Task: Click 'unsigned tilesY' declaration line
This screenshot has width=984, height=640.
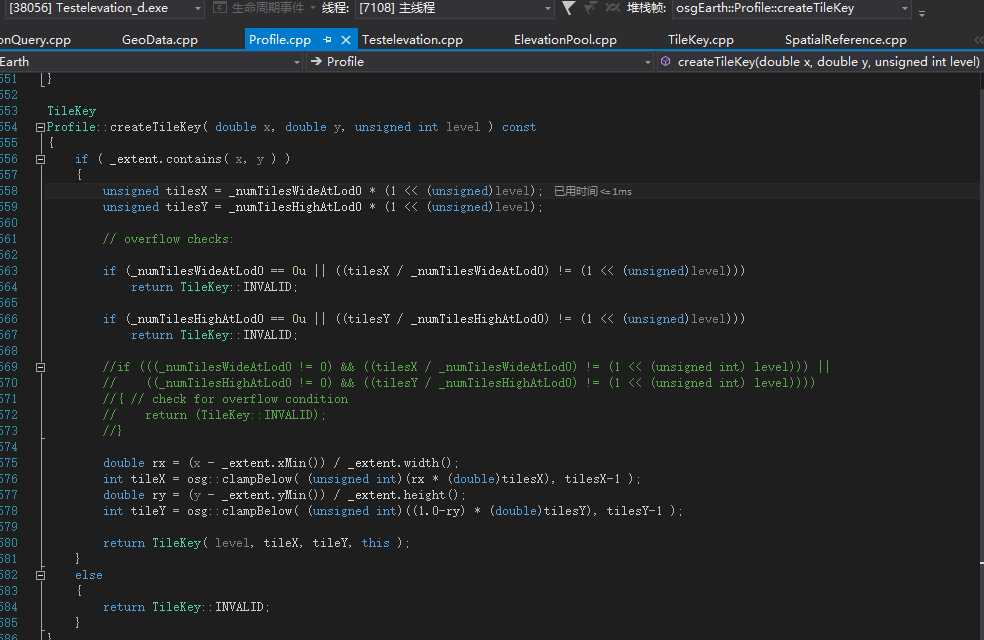Action: (x=323, y=207)
